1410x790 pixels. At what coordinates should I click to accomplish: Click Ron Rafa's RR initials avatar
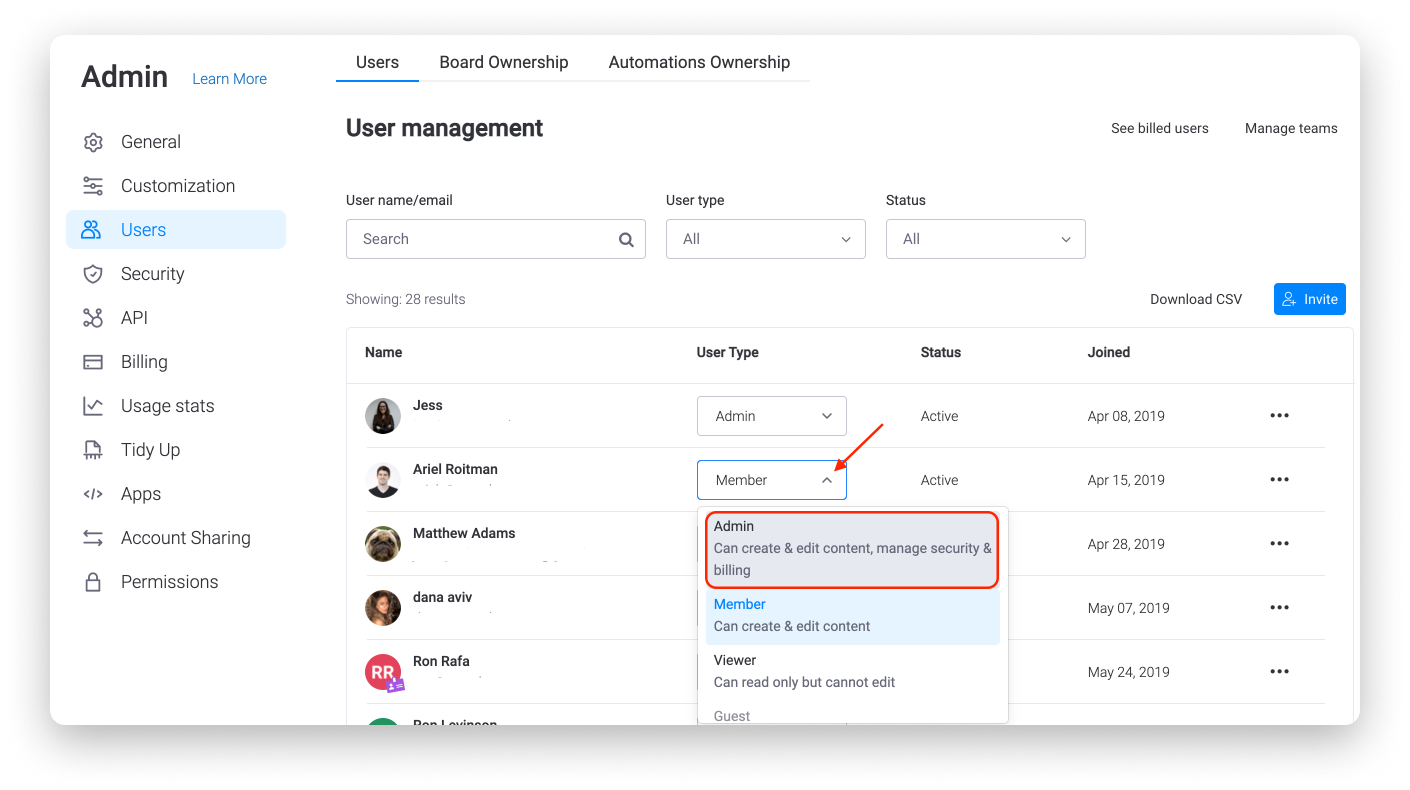383,672
